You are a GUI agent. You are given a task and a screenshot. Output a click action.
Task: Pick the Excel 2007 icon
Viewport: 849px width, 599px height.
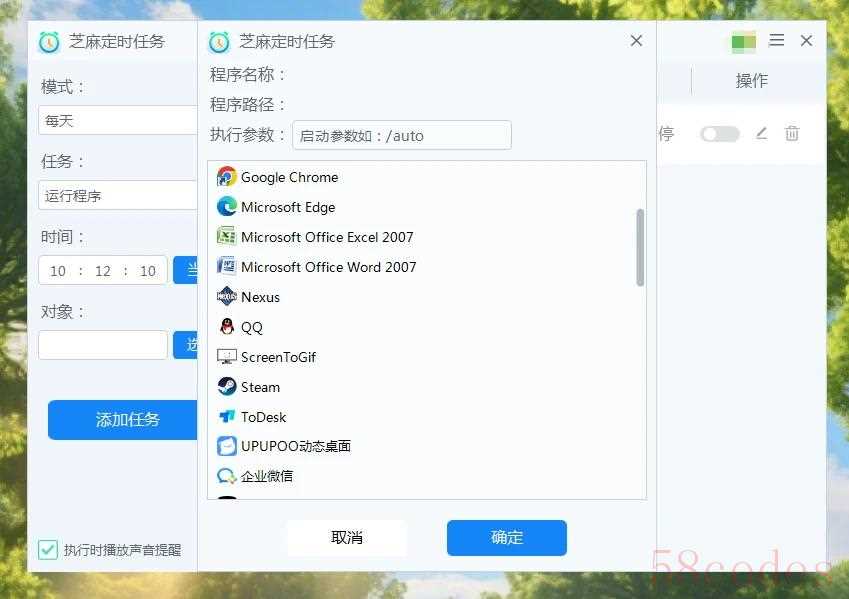click(x=226, y=237)
